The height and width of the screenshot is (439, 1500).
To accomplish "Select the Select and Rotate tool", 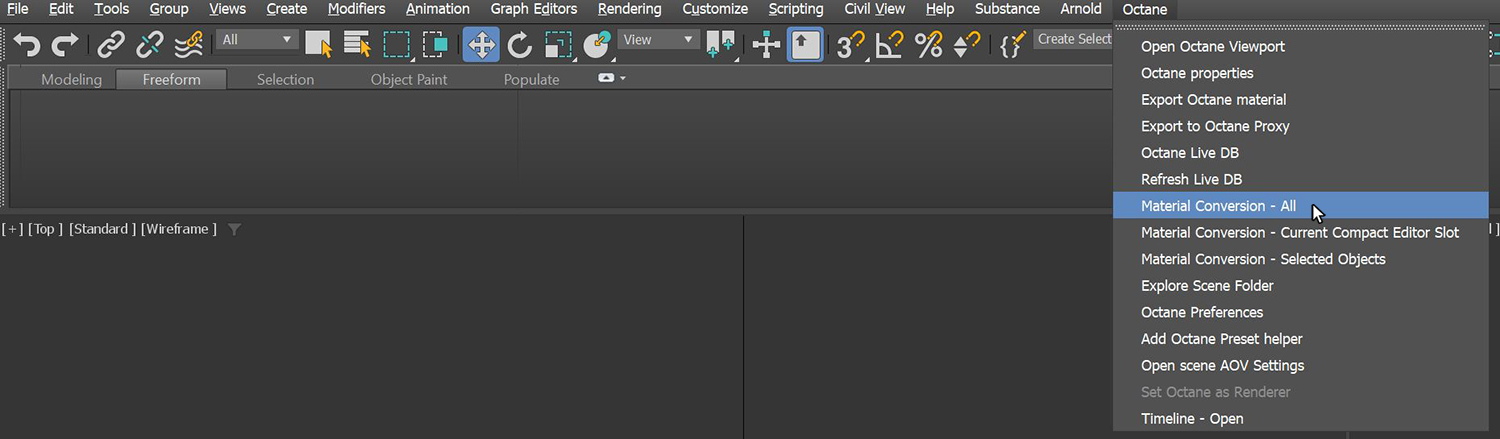I will coord(519,45).
